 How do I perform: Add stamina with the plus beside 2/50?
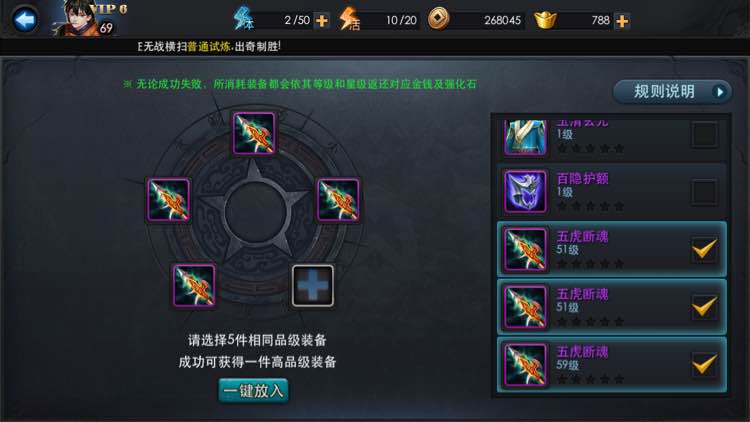point(322,21)
